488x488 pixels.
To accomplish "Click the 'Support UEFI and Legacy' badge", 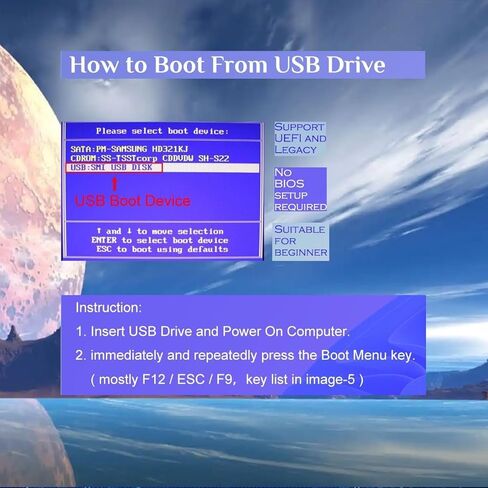I will (300, 138).
